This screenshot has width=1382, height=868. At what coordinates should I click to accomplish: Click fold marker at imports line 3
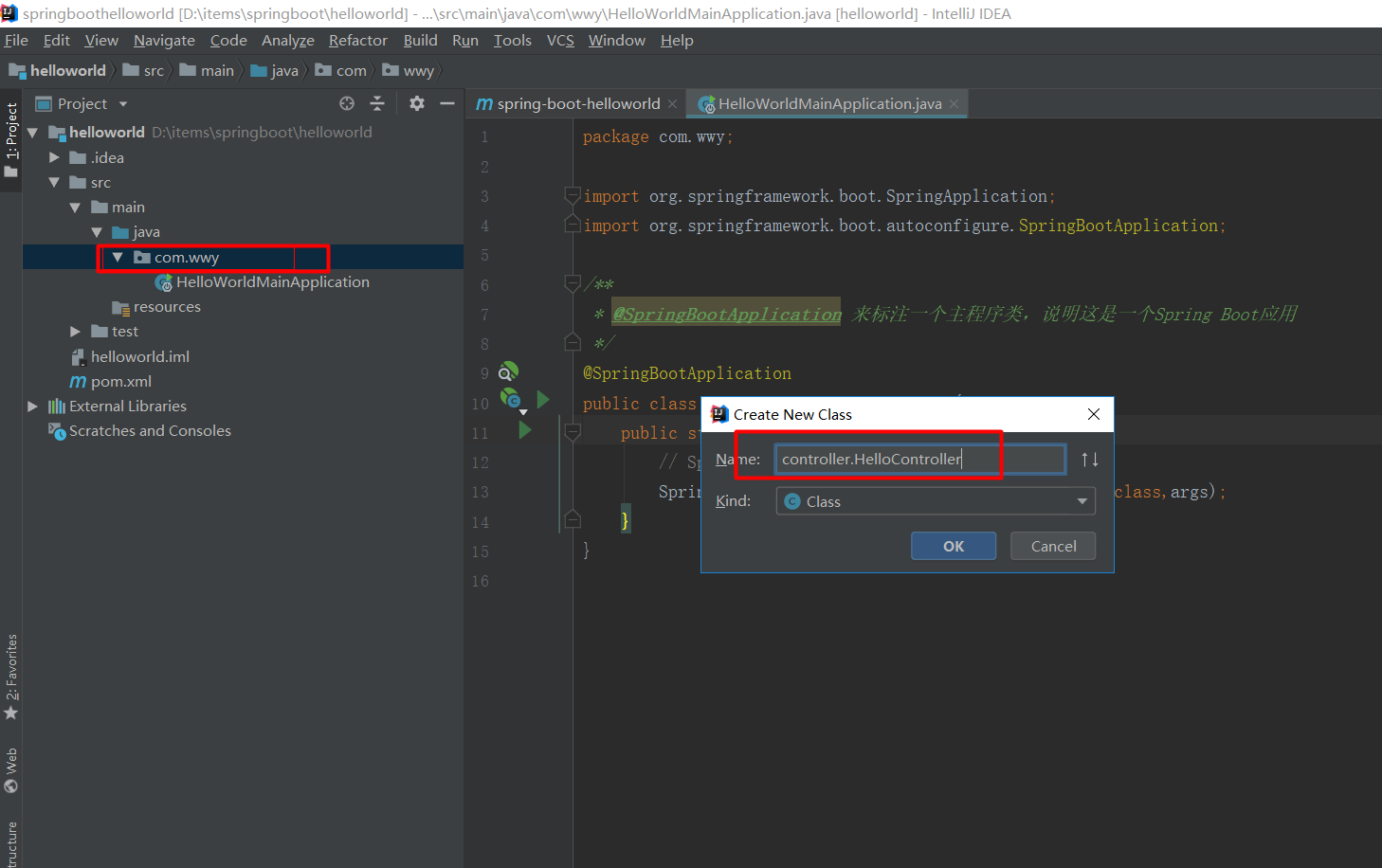[x=573, y=195]
